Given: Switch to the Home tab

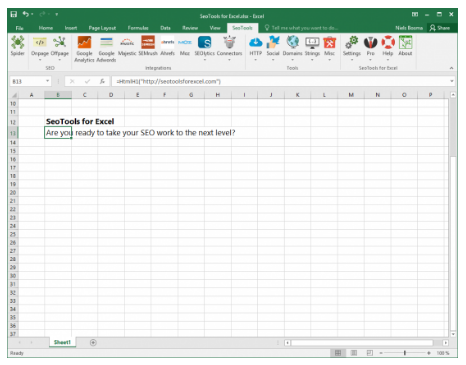Looking at the screenshot, I should tap(46, 28).
